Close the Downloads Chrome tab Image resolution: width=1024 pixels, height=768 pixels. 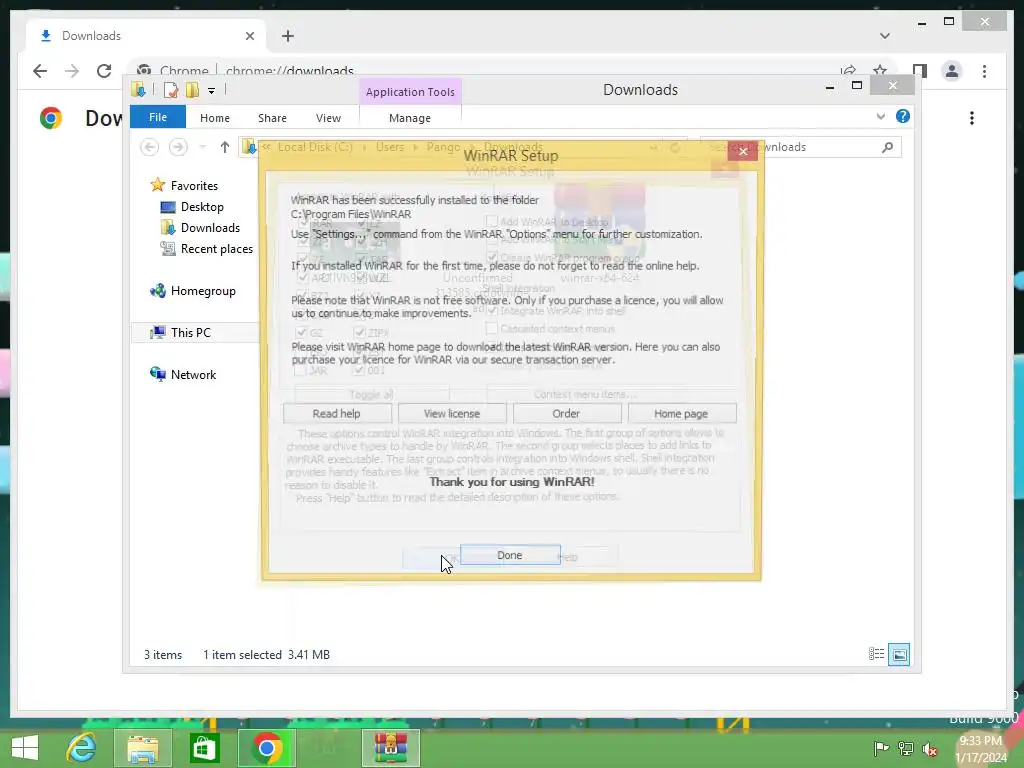(249, 36)
